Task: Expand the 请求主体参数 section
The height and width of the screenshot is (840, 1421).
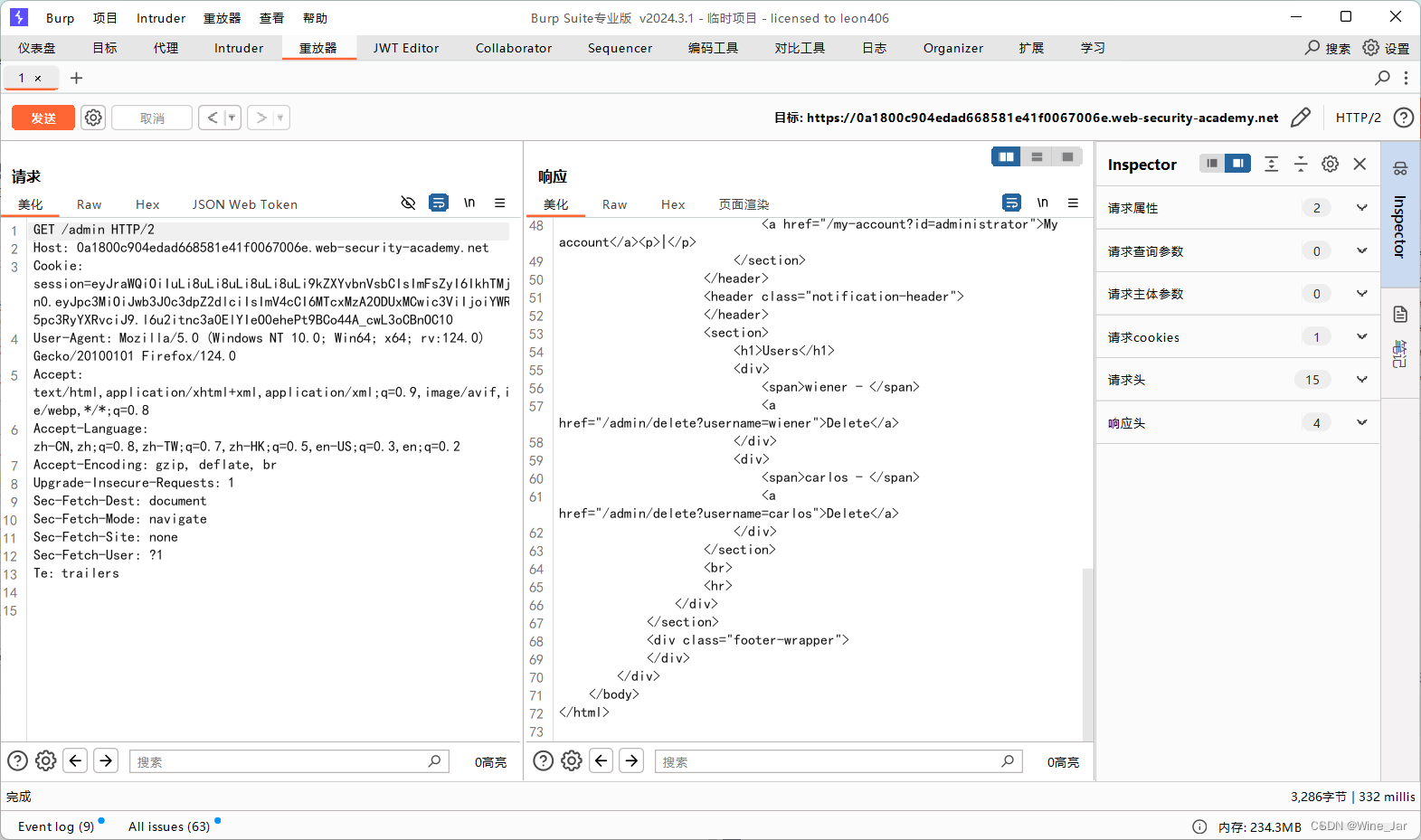Action: (x=1237, y=294)
